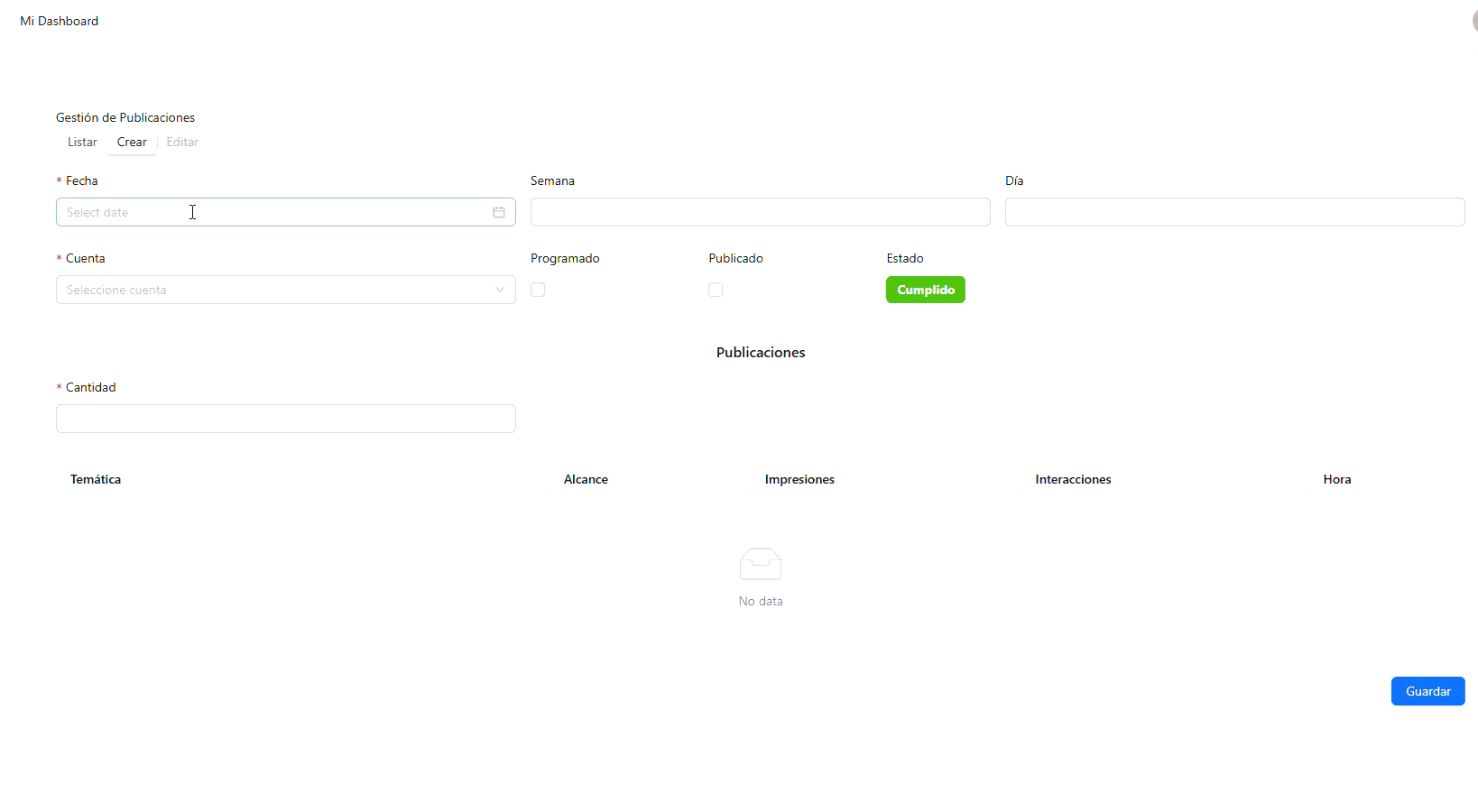Click the user avatar at top right
This screenshot has width=1478, height=812.
click(x=1474, y=20)
